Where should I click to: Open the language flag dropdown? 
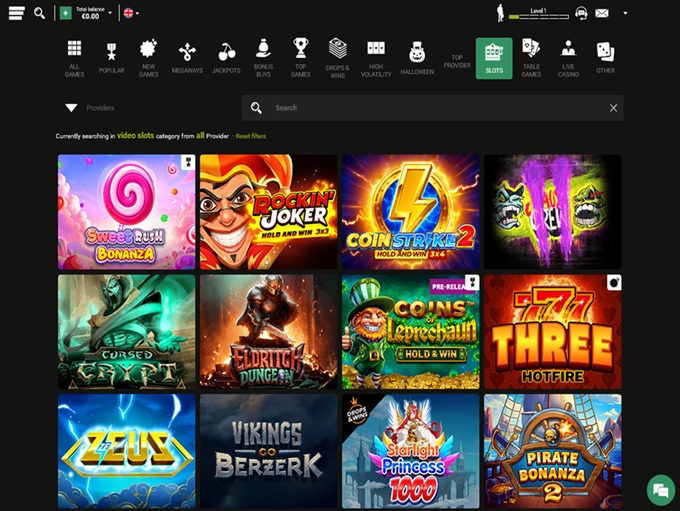click(130, 13)
